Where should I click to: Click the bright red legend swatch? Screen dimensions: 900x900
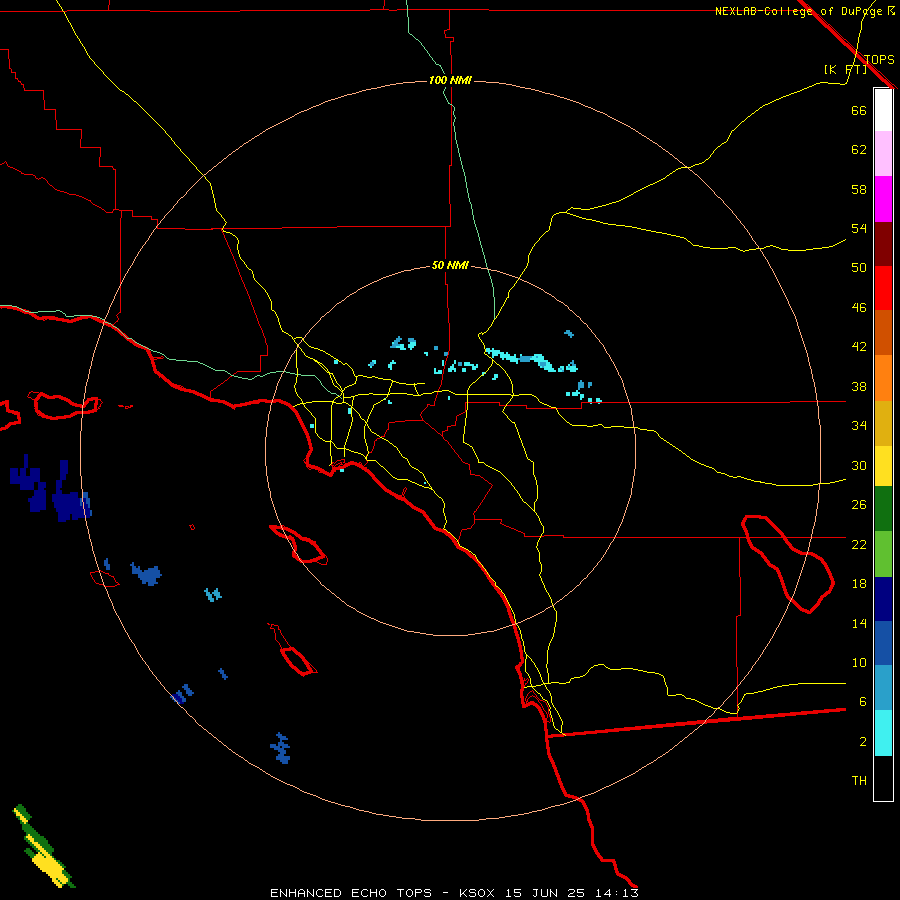(x=883, y=288)
